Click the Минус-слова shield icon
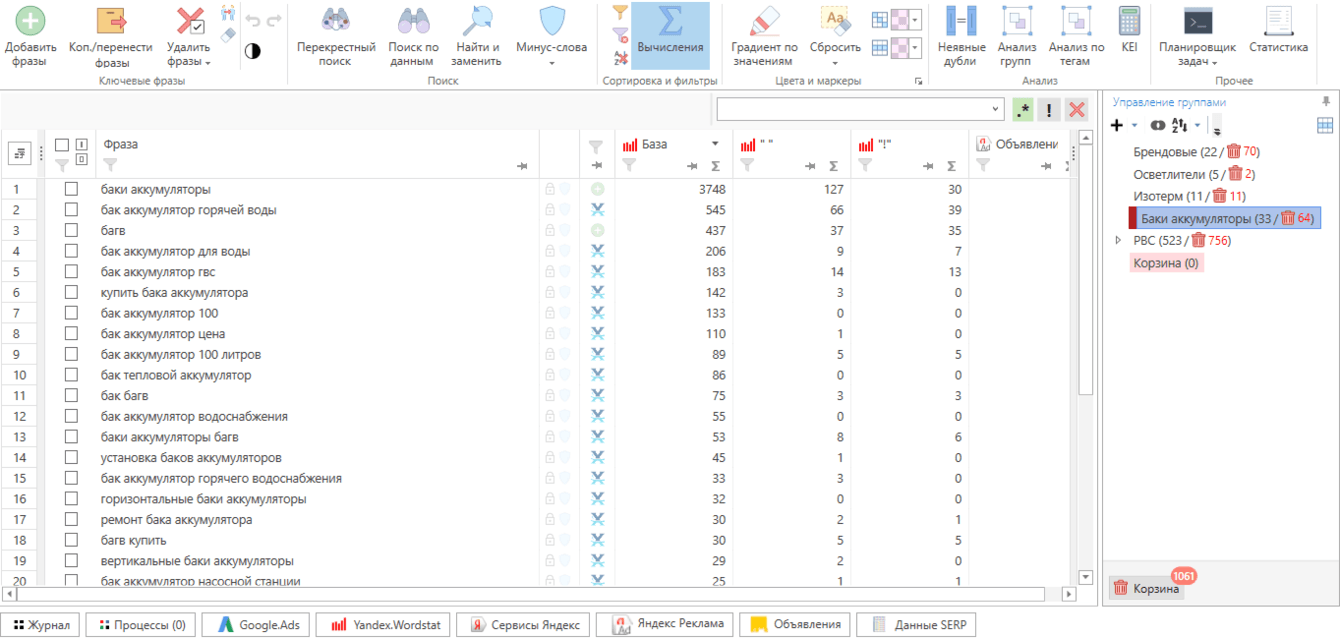The height and width of the screenshot is (638, 1340). coord(551,20)
